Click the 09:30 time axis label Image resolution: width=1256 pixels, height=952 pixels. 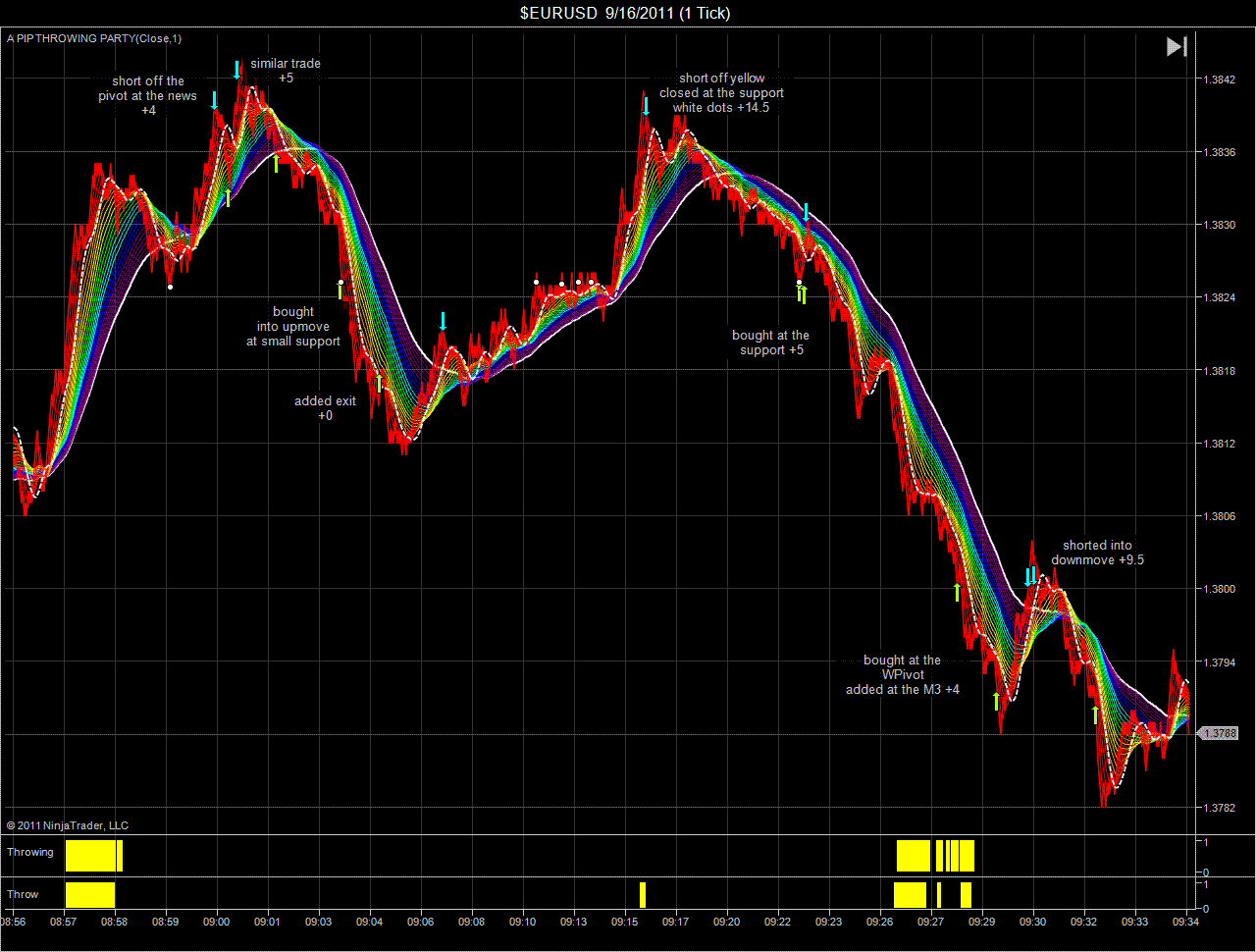[x=1032, y=922]
